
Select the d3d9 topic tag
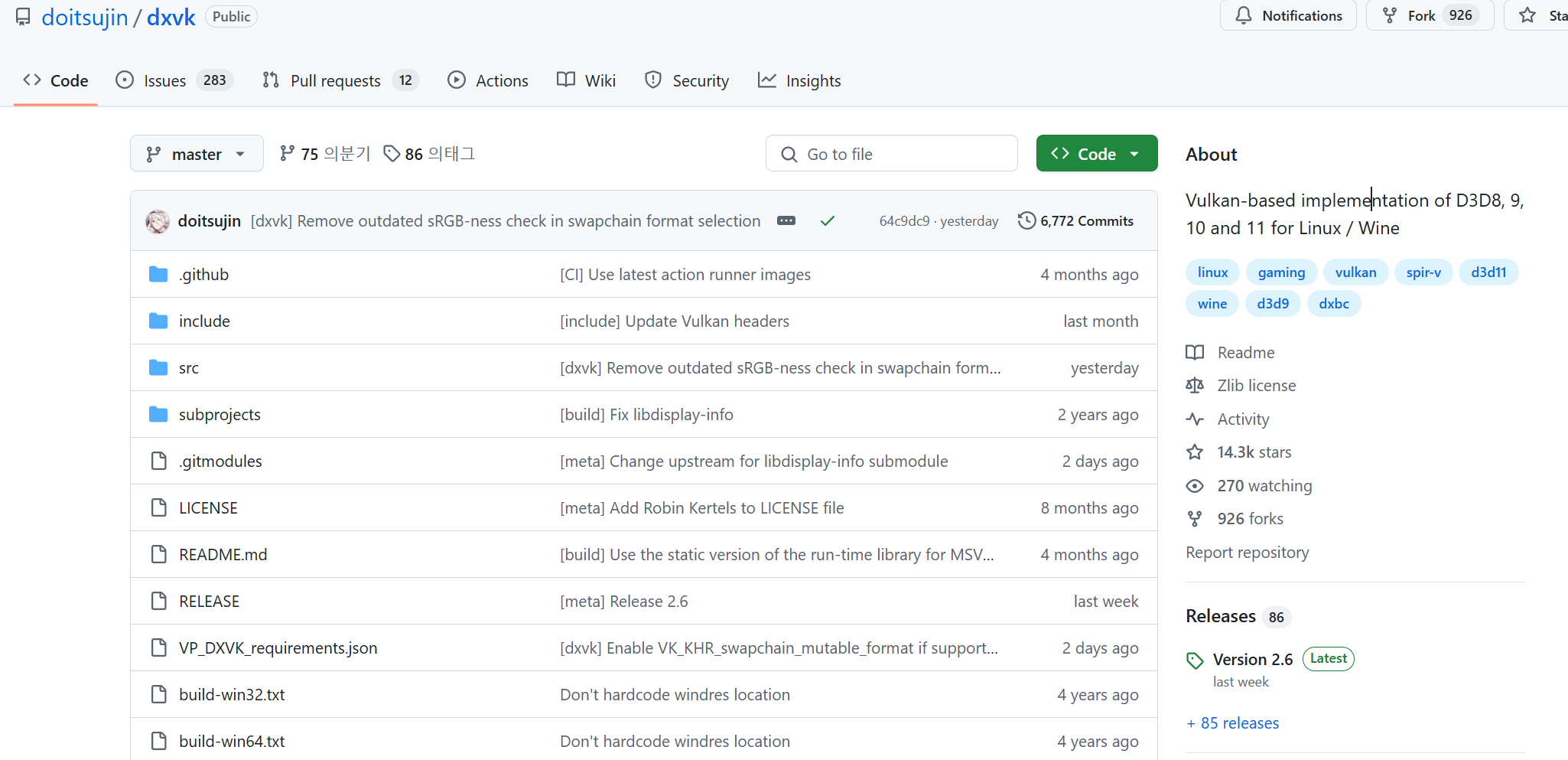[x=1273, y=304]
